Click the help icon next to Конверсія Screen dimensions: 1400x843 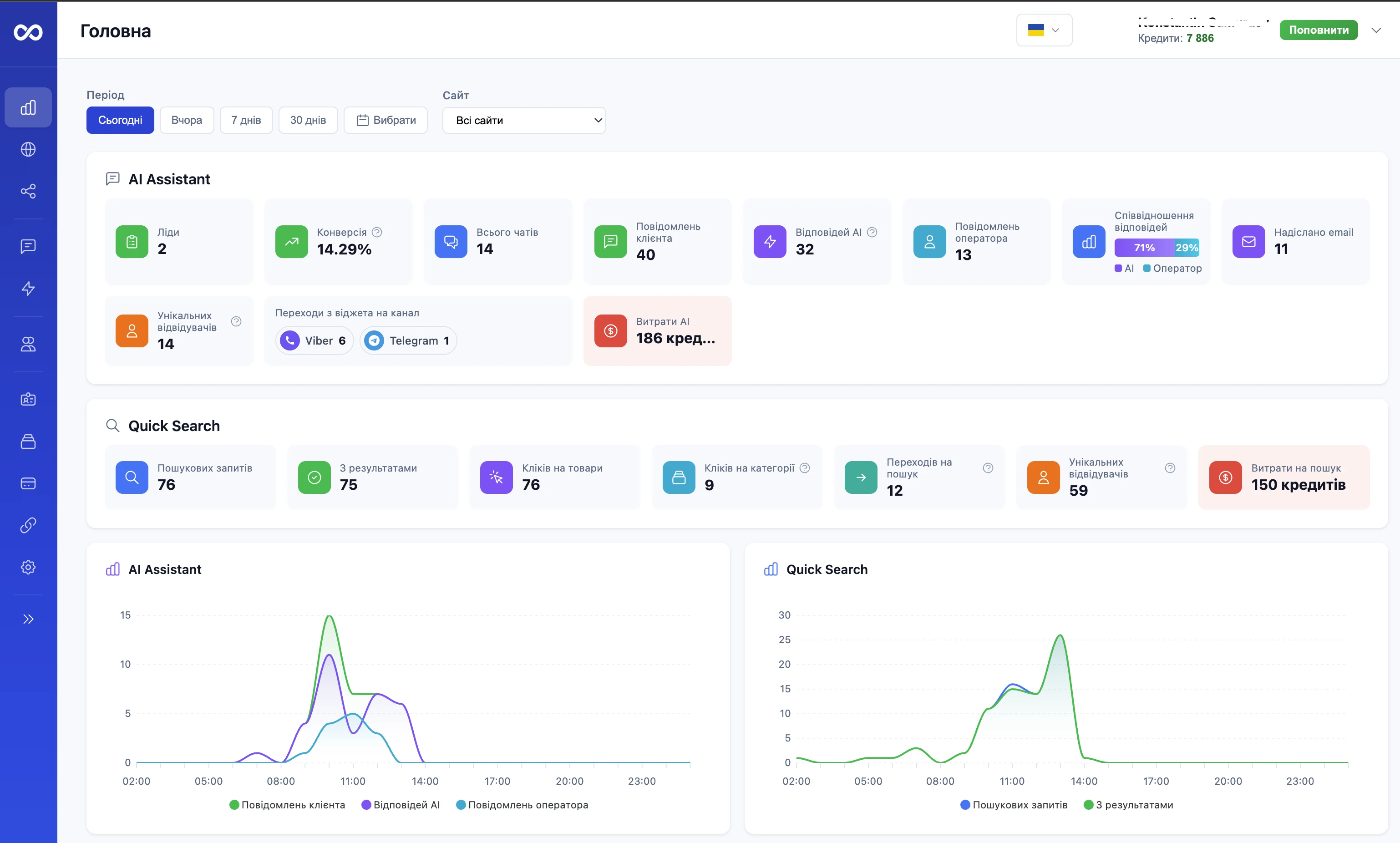pyautogui.click(x=376, y=232)
